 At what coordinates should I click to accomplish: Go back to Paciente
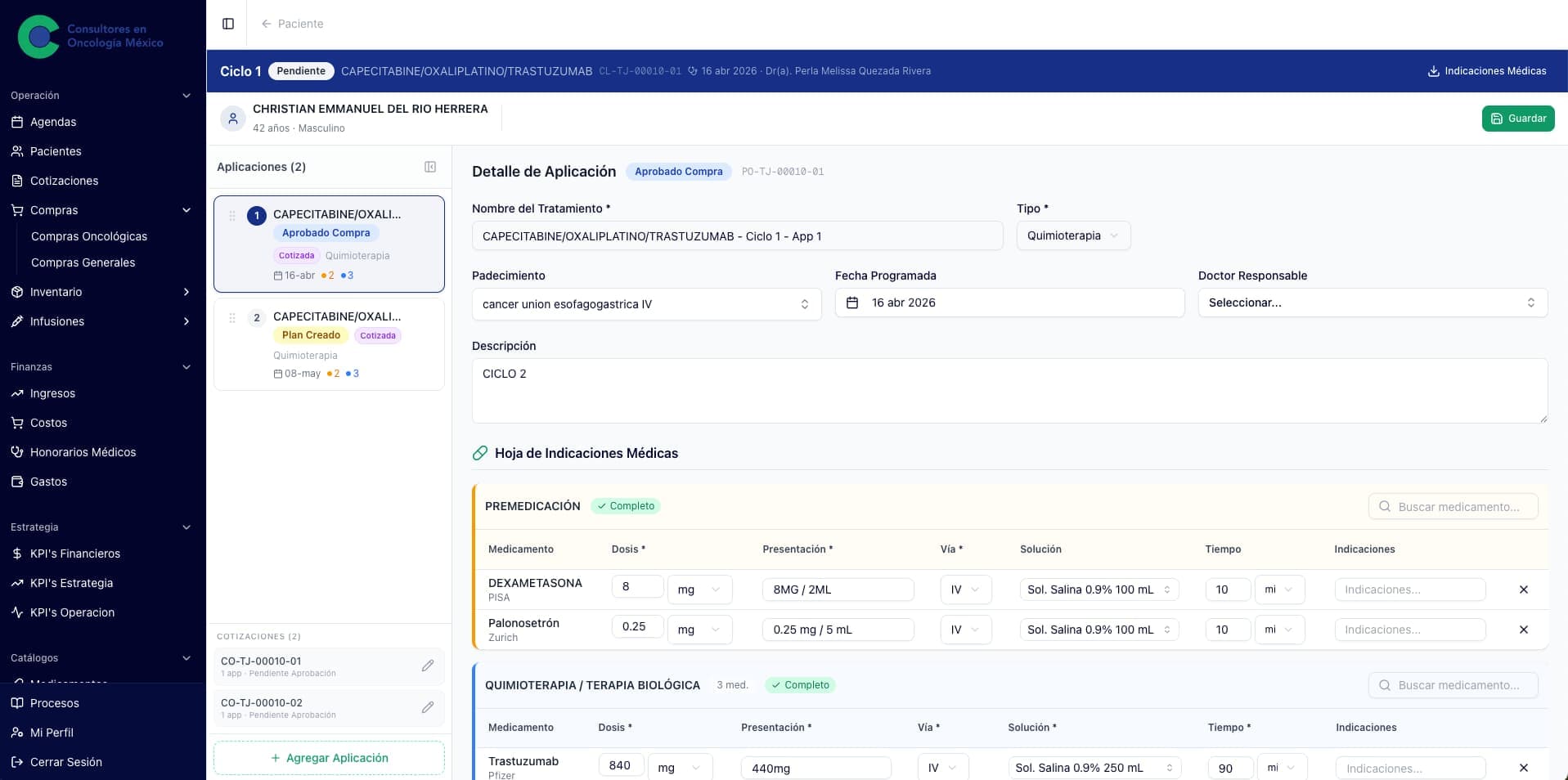[292, 24]
